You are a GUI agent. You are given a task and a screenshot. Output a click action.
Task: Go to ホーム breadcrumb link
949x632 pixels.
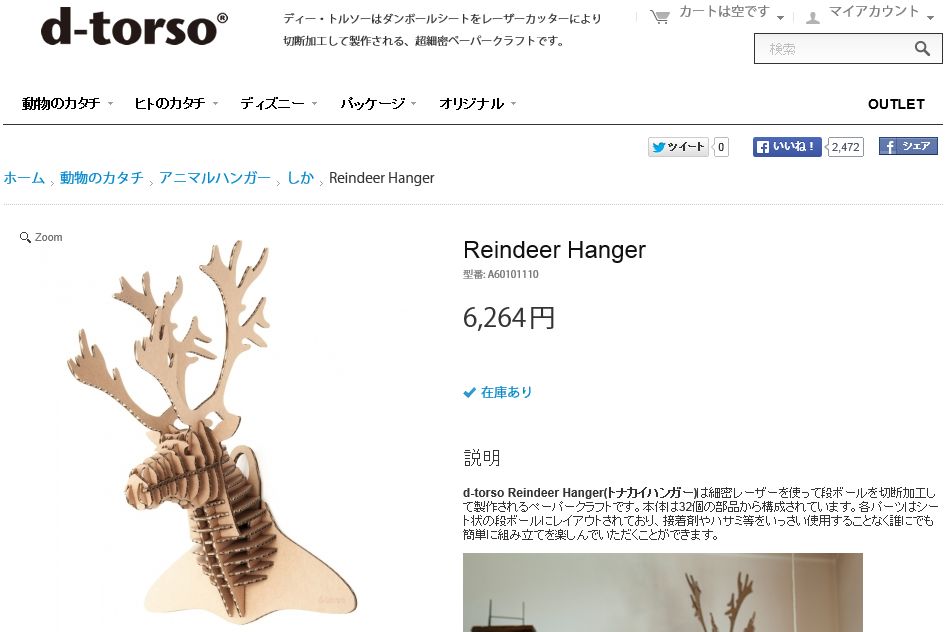[24, 178]
